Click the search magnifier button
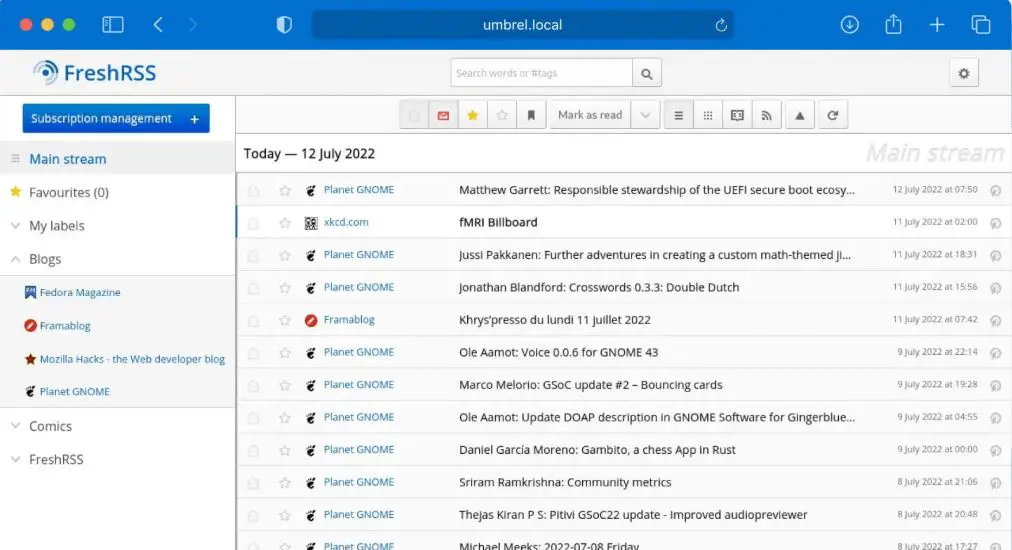This screenshot has height=550, width=1012. click(647, 73)
